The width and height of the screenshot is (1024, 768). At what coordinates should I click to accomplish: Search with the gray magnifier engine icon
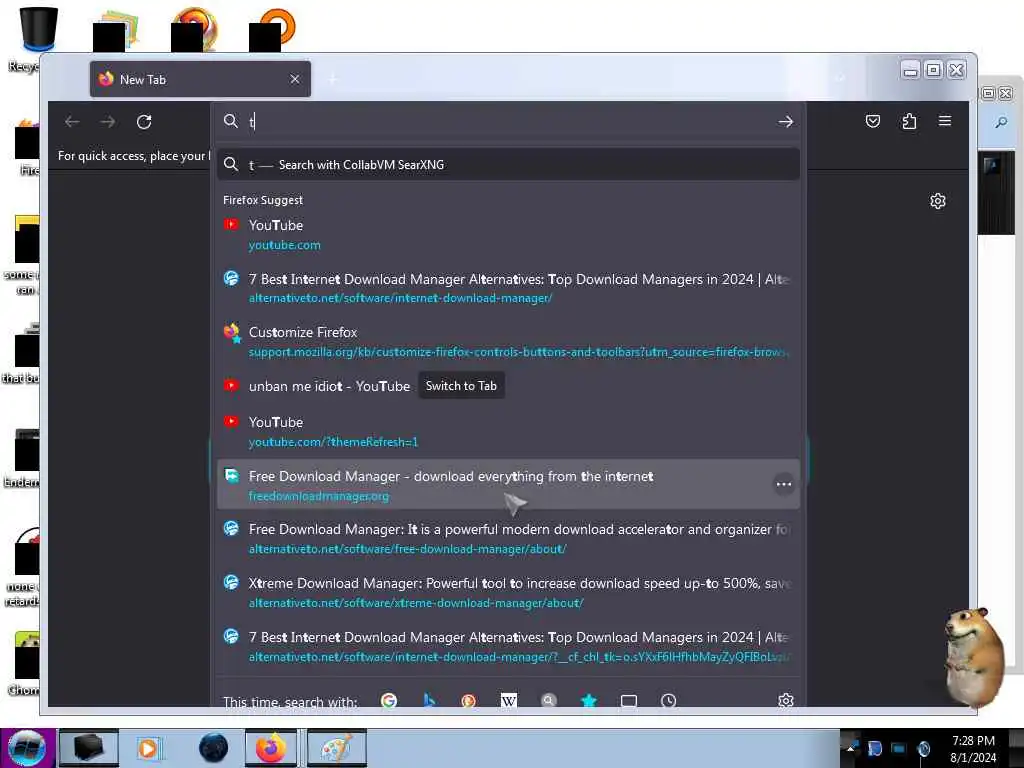coord(549,701)
